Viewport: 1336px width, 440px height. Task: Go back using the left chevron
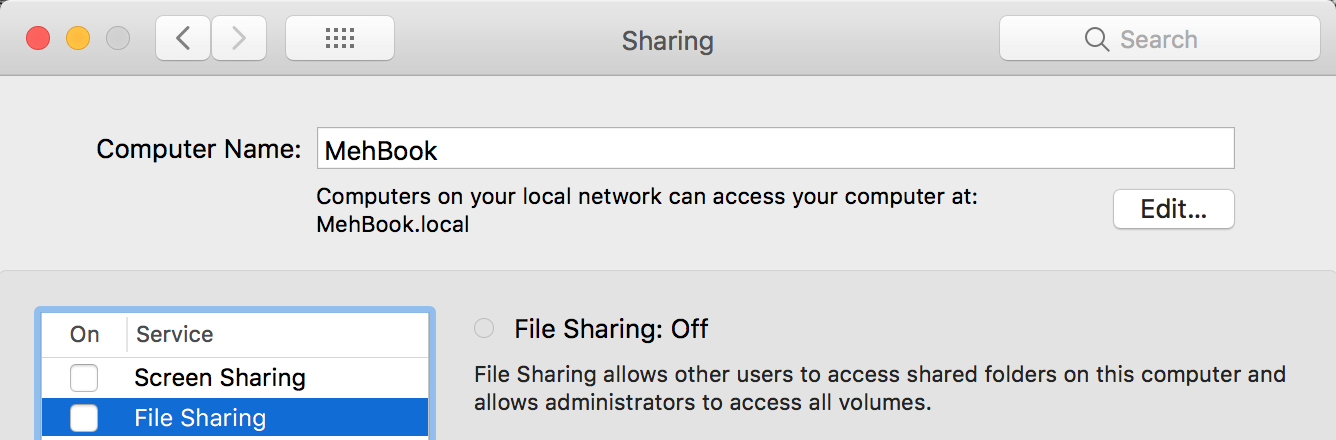(x=183, y=39)
